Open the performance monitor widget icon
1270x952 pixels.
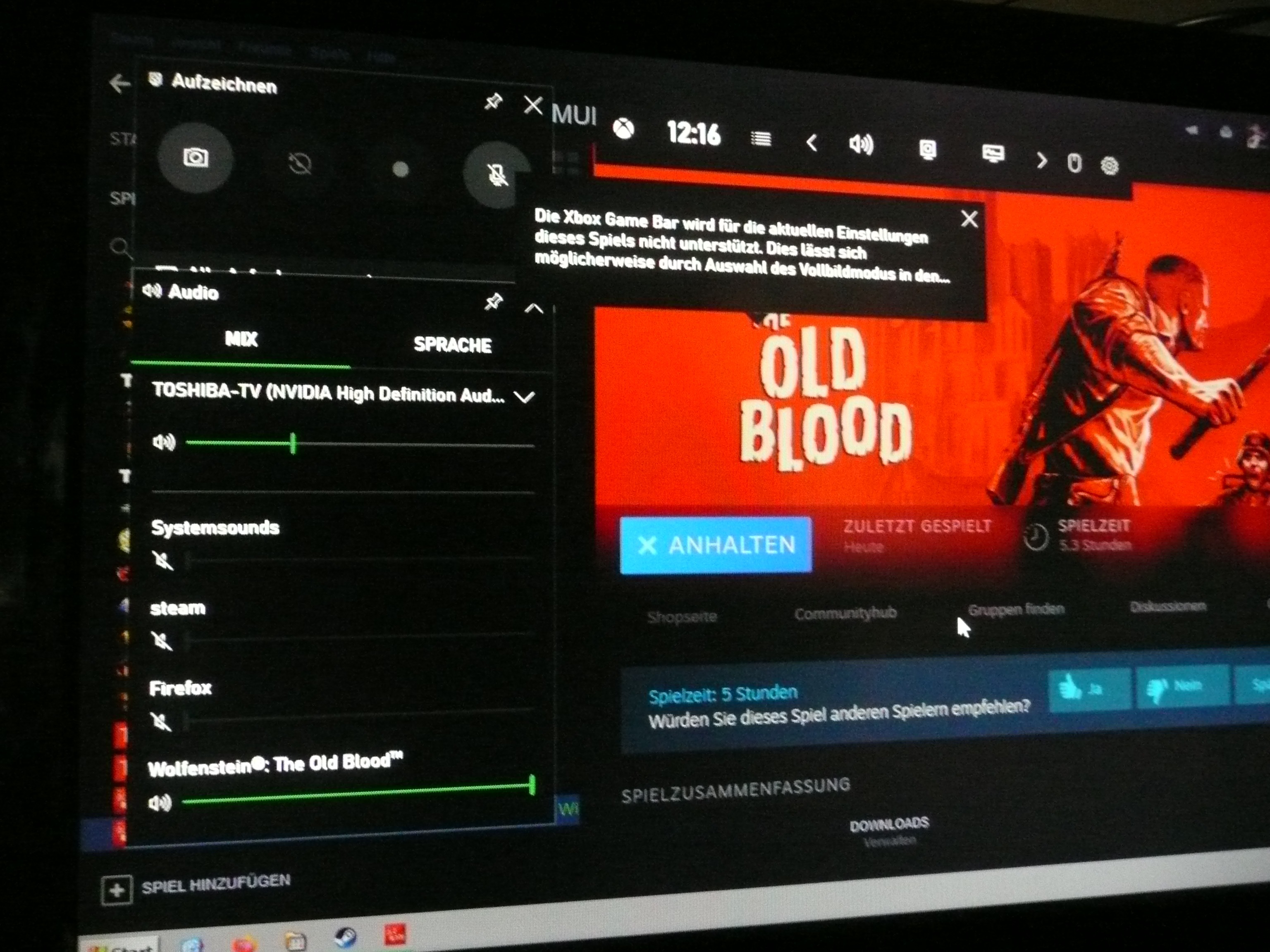pos(993,154)
